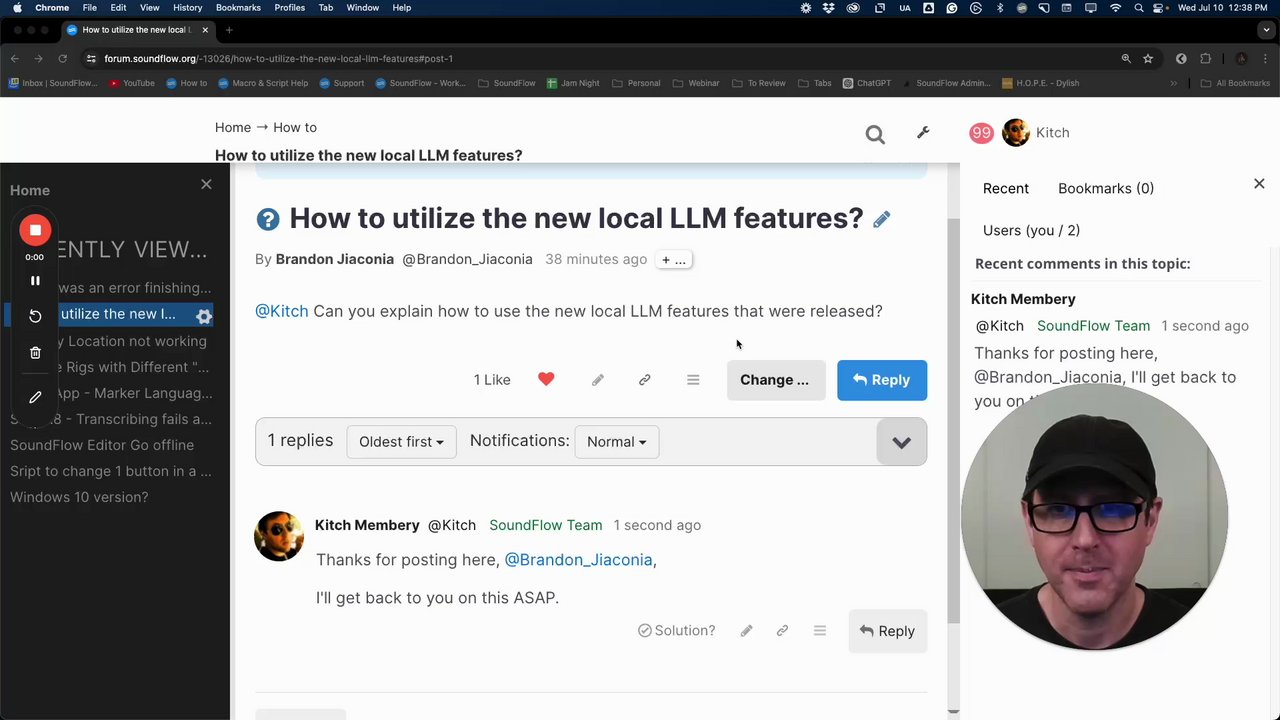Edit the topic title with the blue pencil icon
The width and height of the screenshot is (1280, 720).
click(881, 219)
